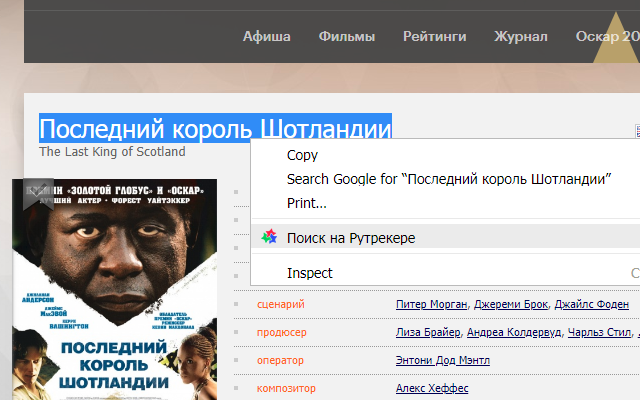Click the продюсер label

[282, 333]
